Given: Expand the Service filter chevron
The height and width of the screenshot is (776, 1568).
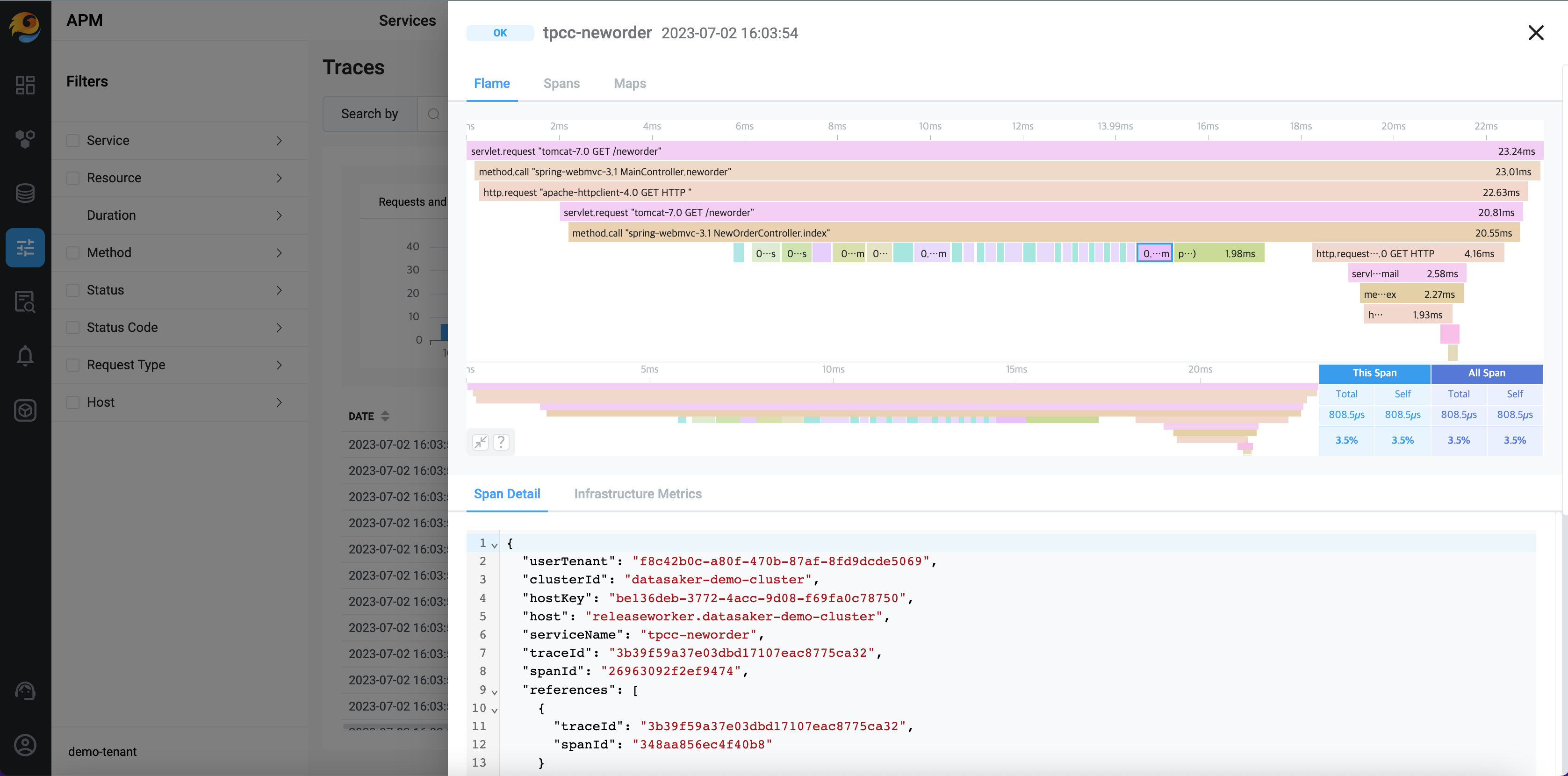Looking at the screenshot, I should (x=280, y=141).
